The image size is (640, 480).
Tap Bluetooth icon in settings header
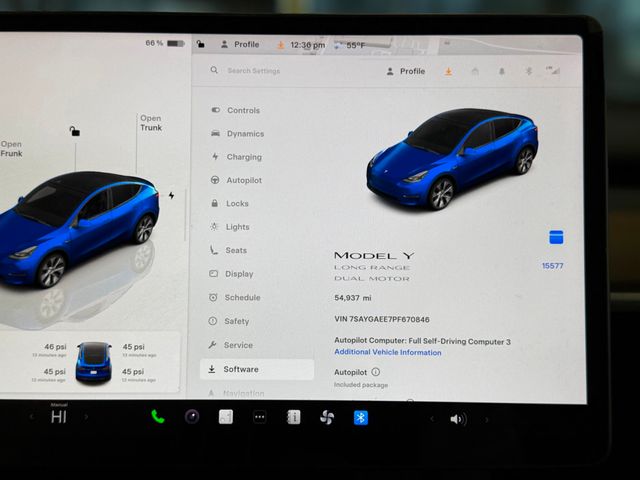529,72
